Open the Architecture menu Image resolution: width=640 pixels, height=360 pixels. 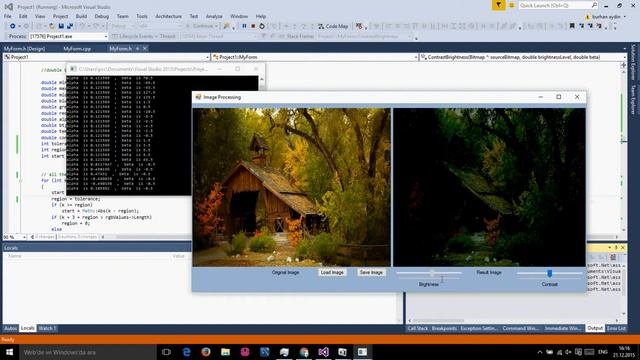click(x=168, y=16)
